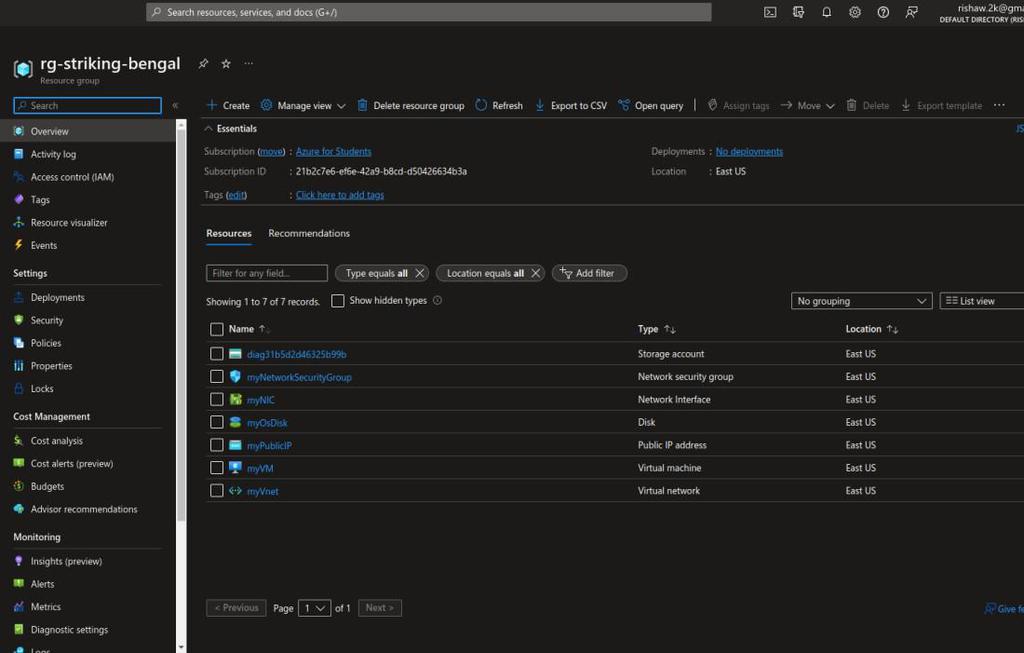Viewport: 1024px width, 653px height.
Task: Open the help question mark icon
Action: (x=883, y=12)
